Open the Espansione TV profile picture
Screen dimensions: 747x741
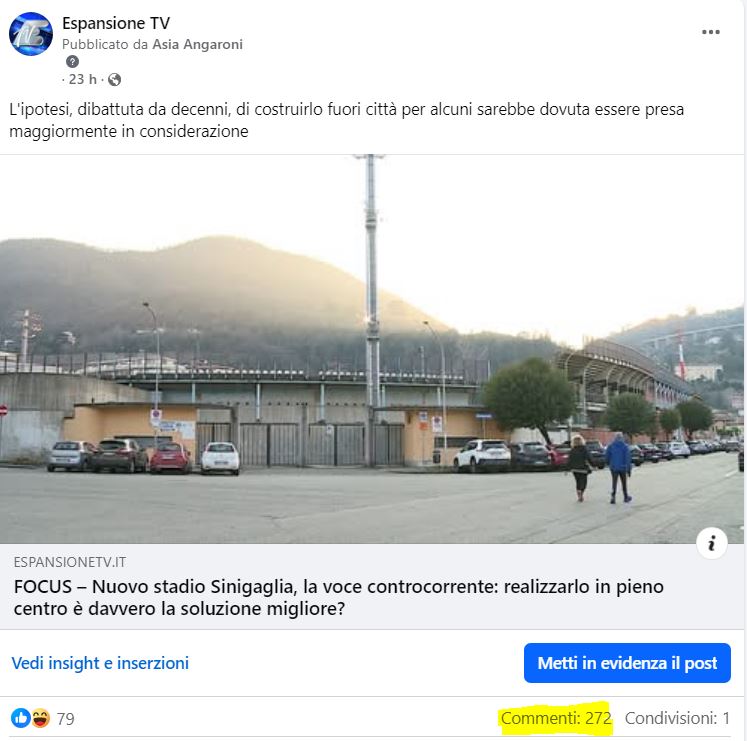pyautogui.click(x=31, y=34)
